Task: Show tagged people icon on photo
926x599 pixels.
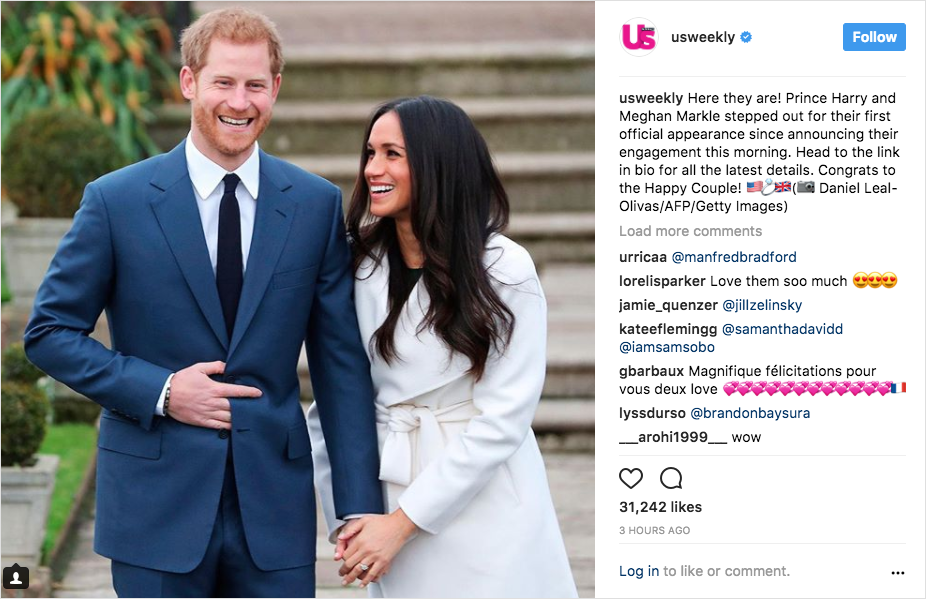Action: tap(16, 577)
